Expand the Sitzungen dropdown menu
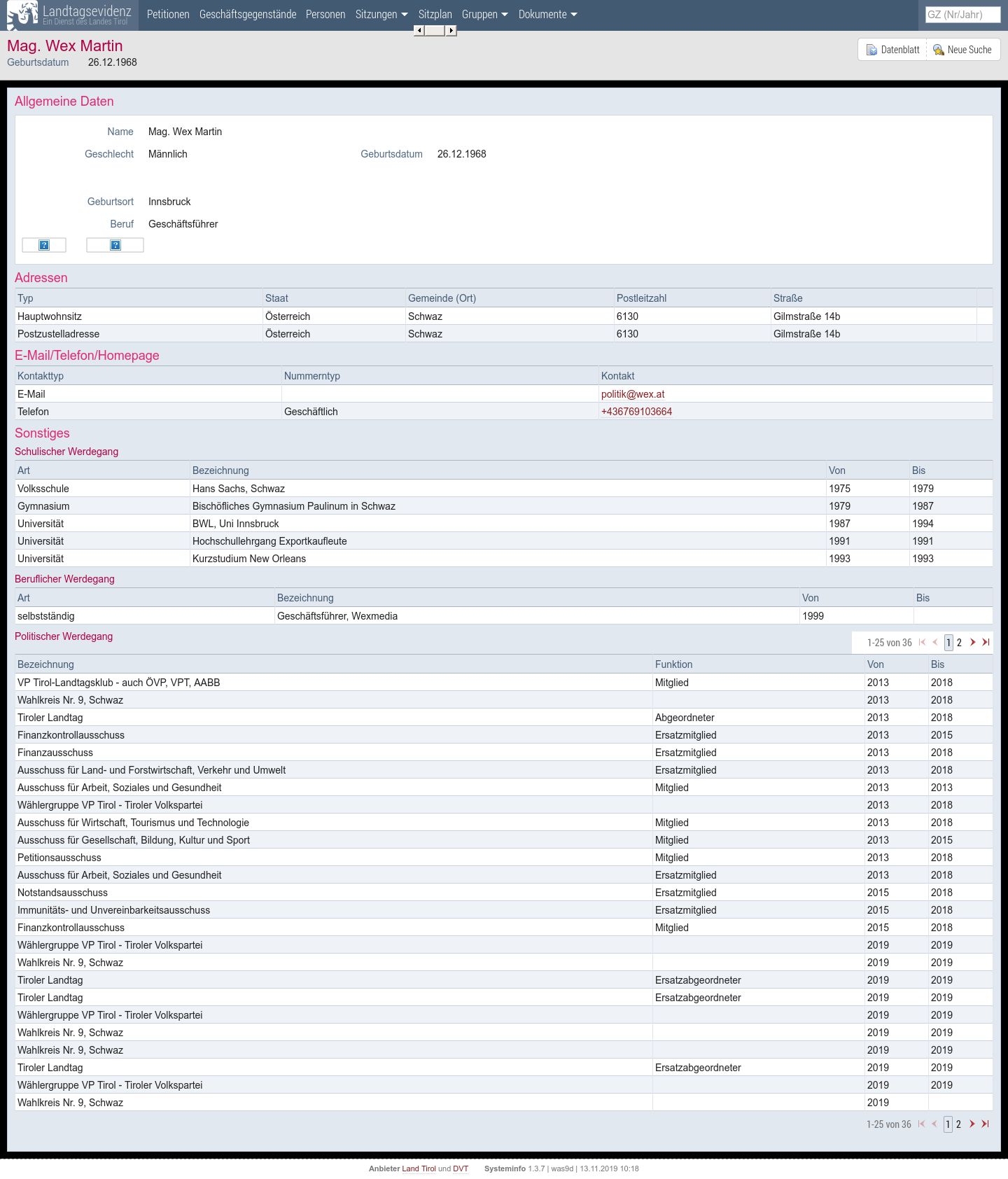1008x1179 pixels. coord(381,15)
